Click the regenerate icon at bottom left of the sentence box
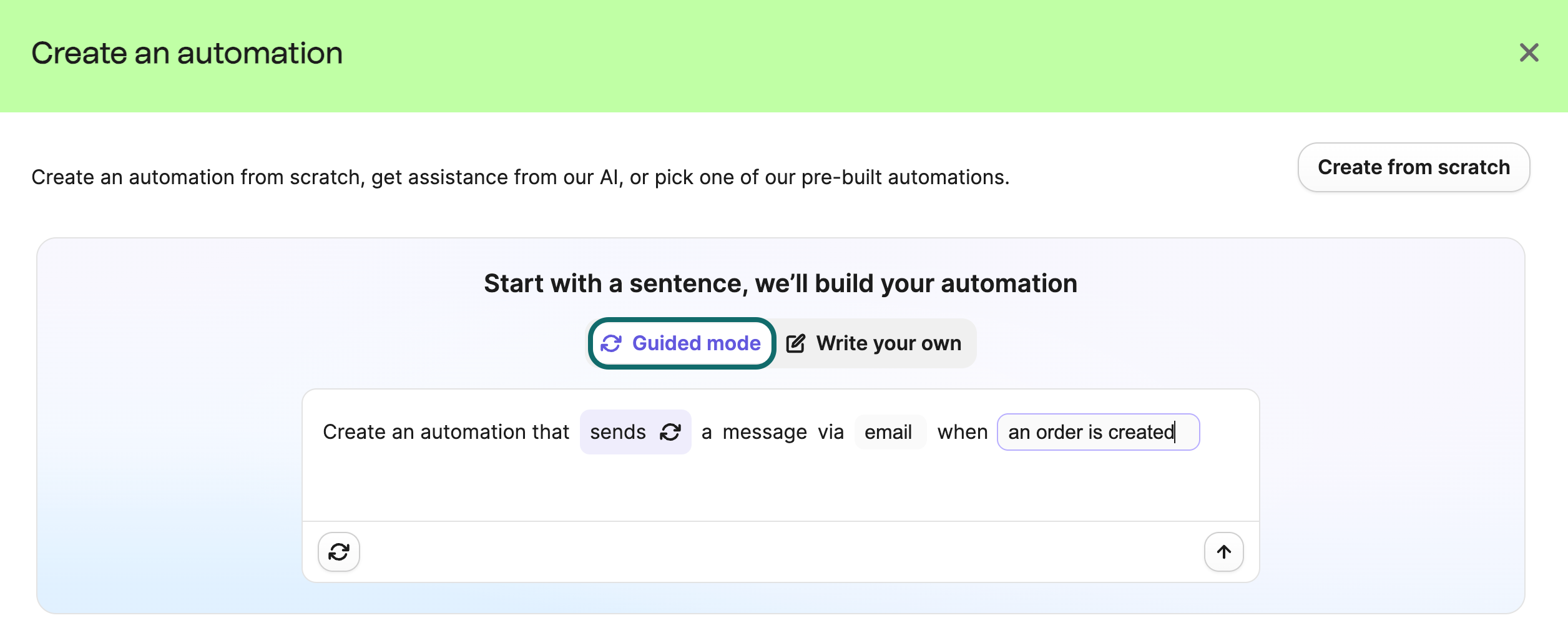This screenshot has width=1568, height=638. (339, 551)
